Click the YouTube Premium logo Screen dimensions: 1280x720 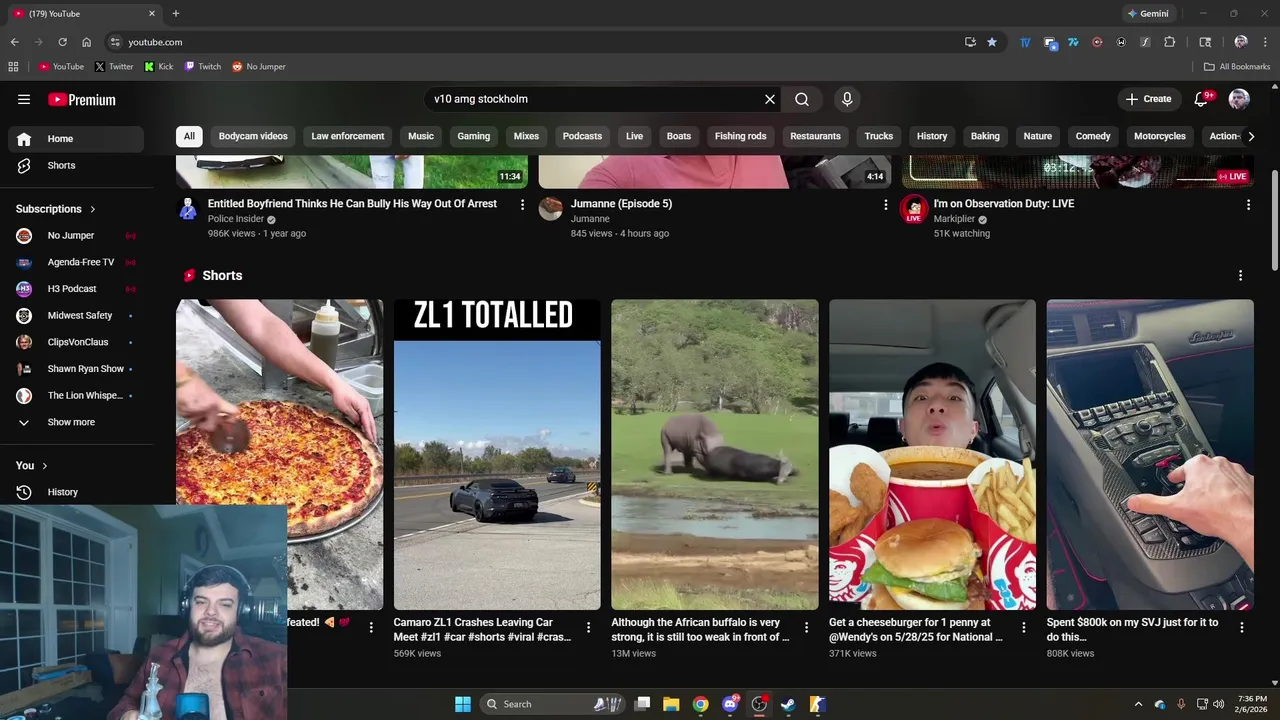tap(82, 99)
